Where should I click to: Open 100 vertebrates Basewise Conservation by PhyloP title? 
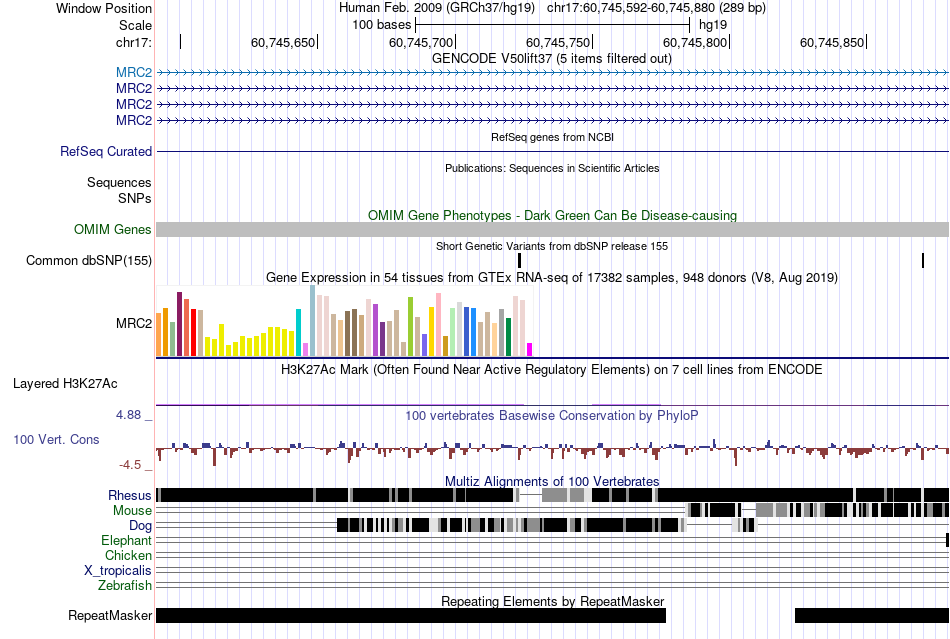point(552,416)
